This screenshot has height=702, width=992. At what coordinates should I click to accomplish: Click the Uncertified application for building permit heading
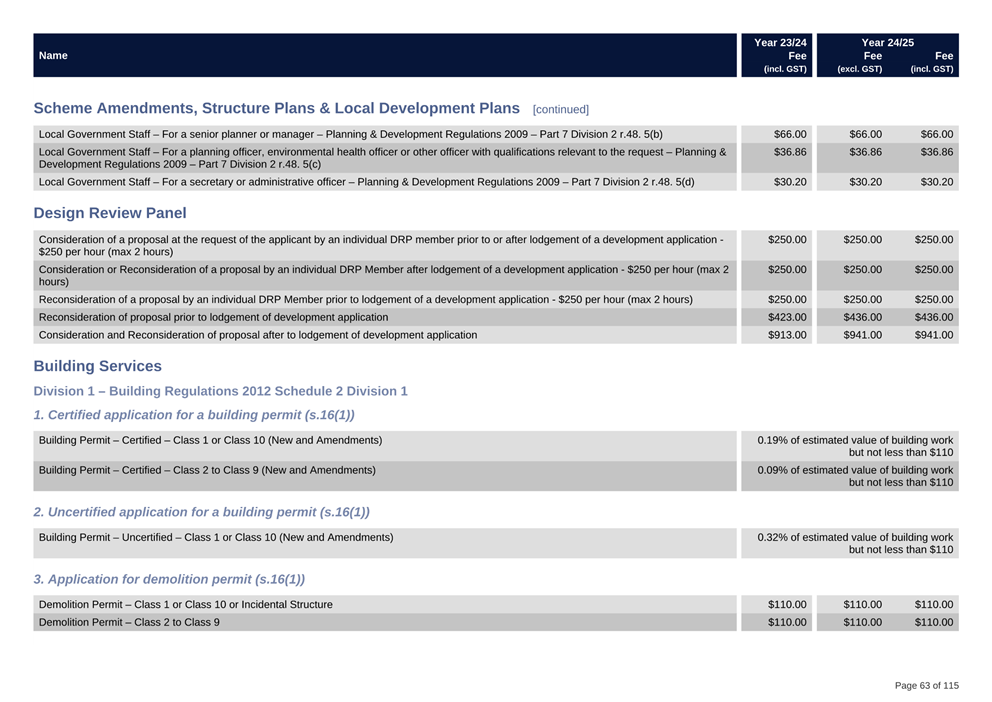click(201, 512)
